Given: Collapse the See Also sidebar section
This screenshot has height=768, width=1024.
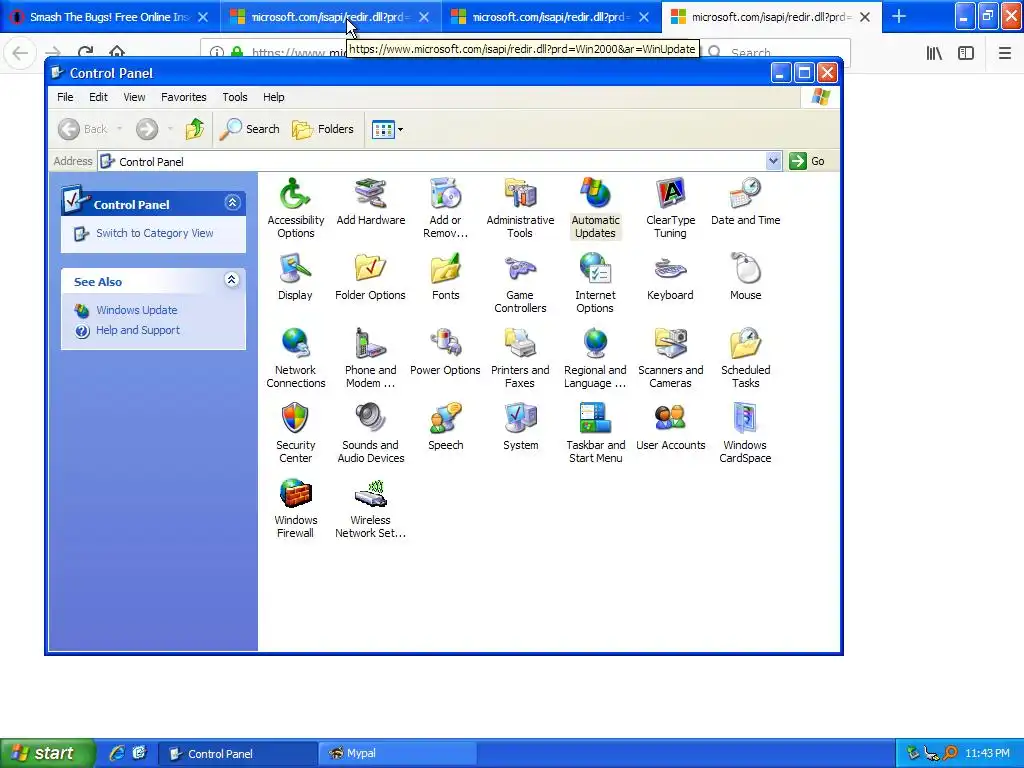Looking at the screenshot, I should coord(231,280).
